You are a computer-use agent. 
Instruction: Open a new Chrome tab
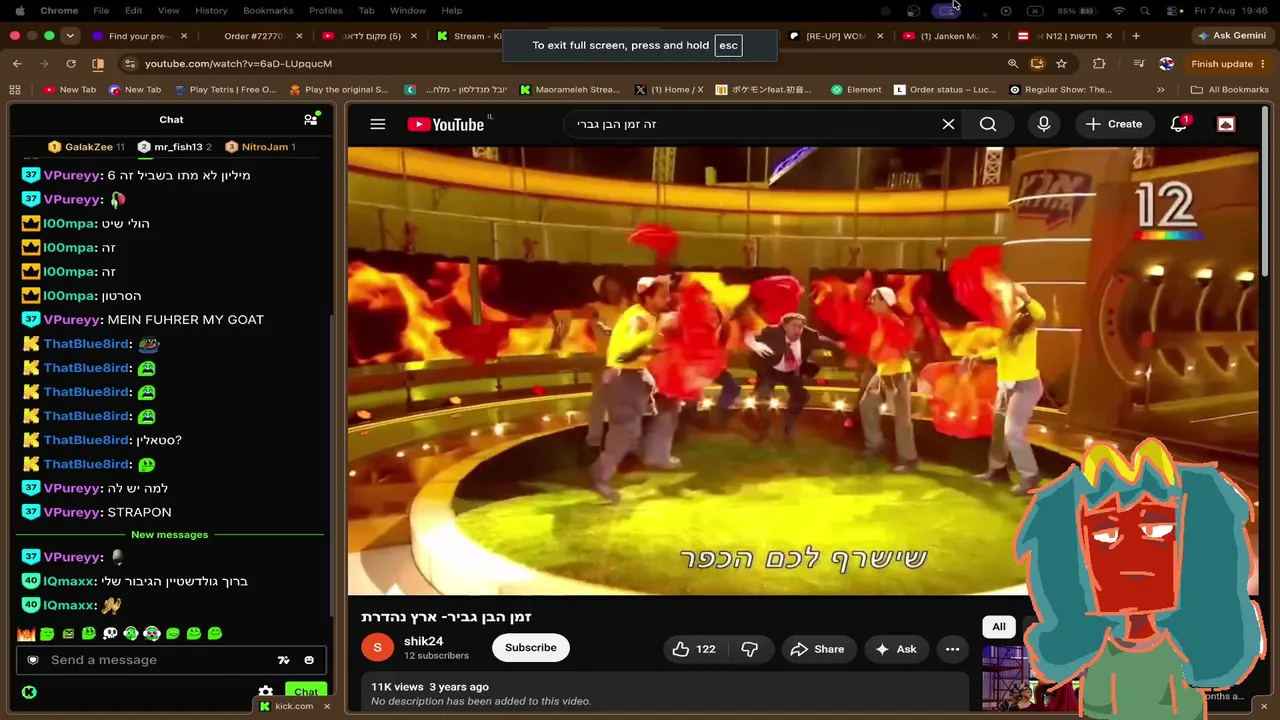[1135, 36]
